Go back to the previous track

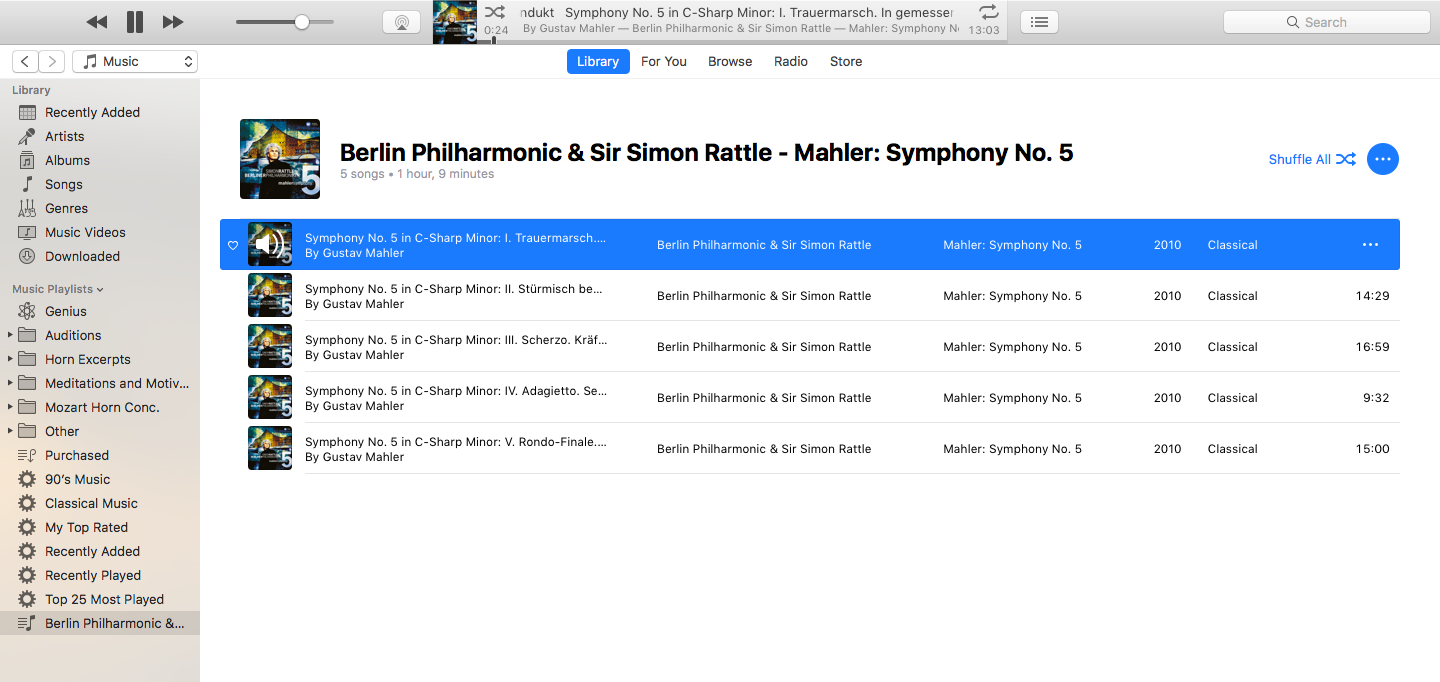[x=97, y=22]
